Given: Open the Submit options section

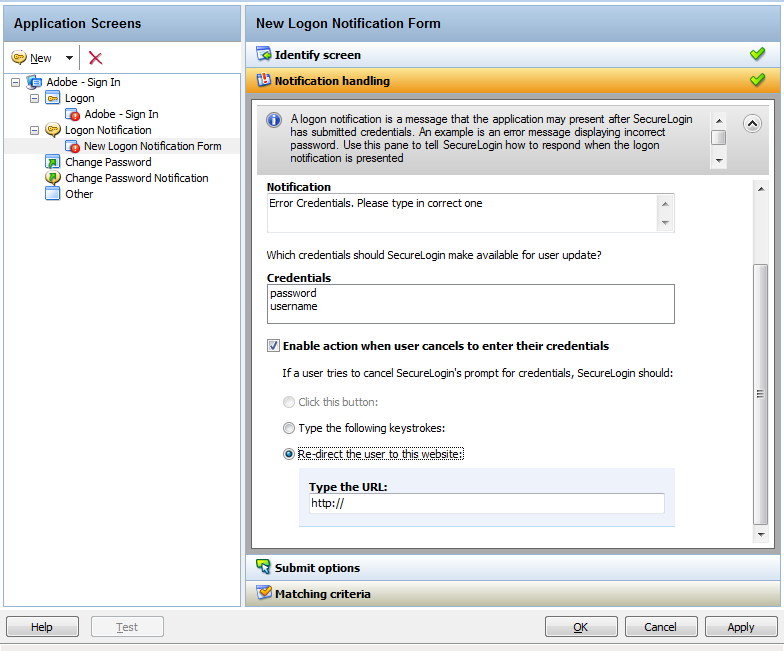Looking at the screenshot, I should tap(512, 568).
